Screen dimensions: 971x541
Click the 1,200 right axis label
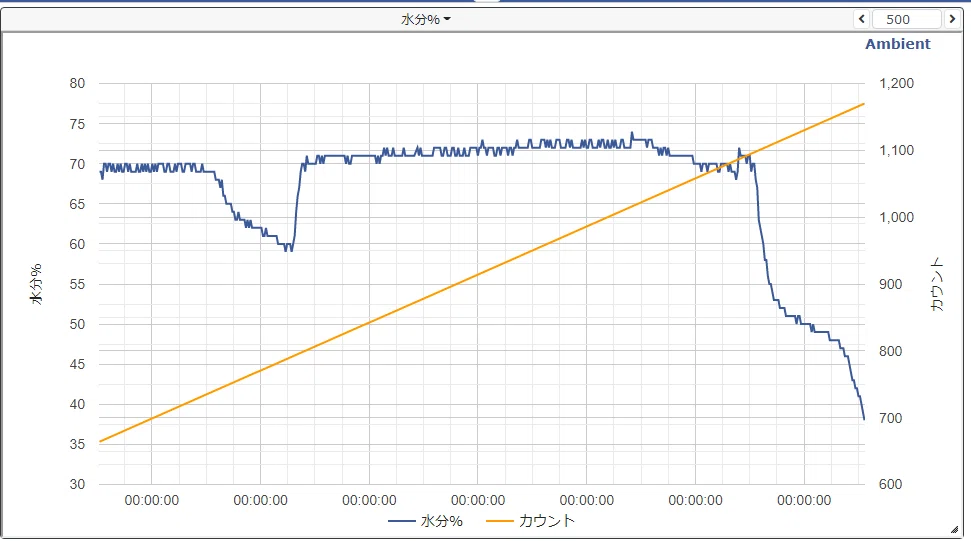(x=896, y=83)
